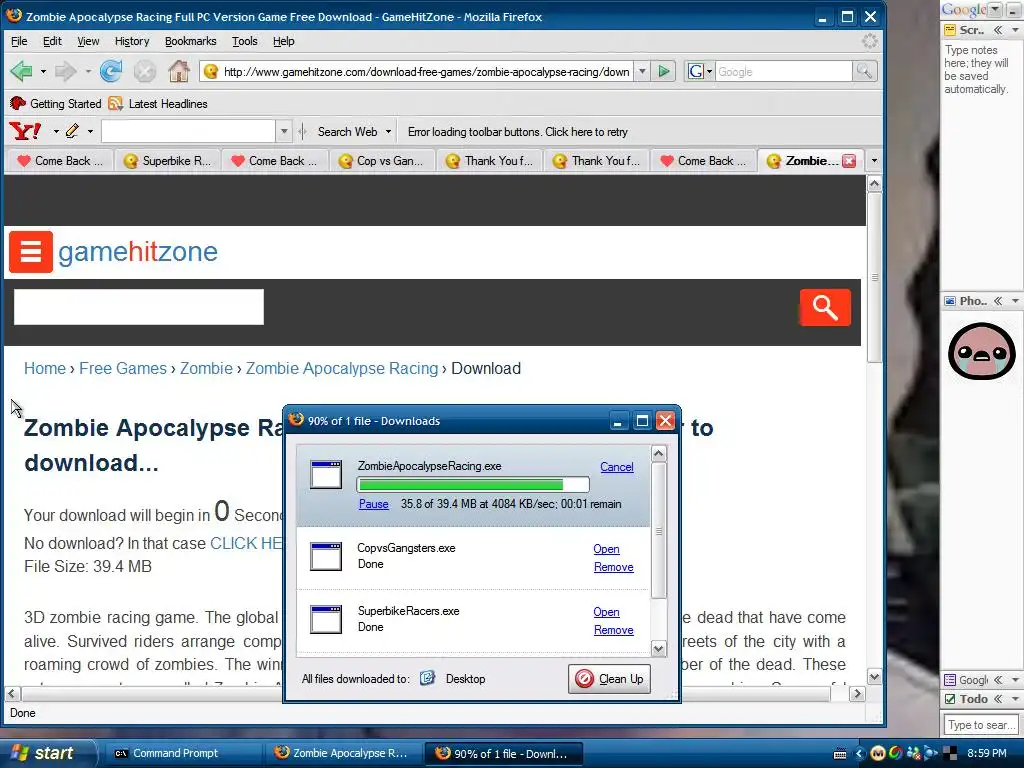The height and width of the screenshot is (768, 1024).
Task: Click the Google search box in Firefox
Action: [x=784, y=72]
